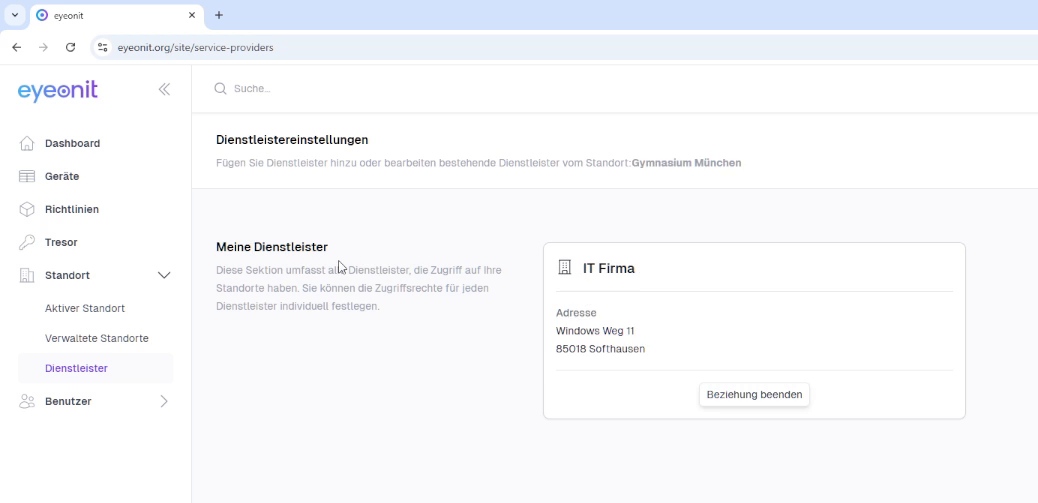Click the Benutzer people icon
The height and width of the screenshot is (503, 1038).
point(27,401)
